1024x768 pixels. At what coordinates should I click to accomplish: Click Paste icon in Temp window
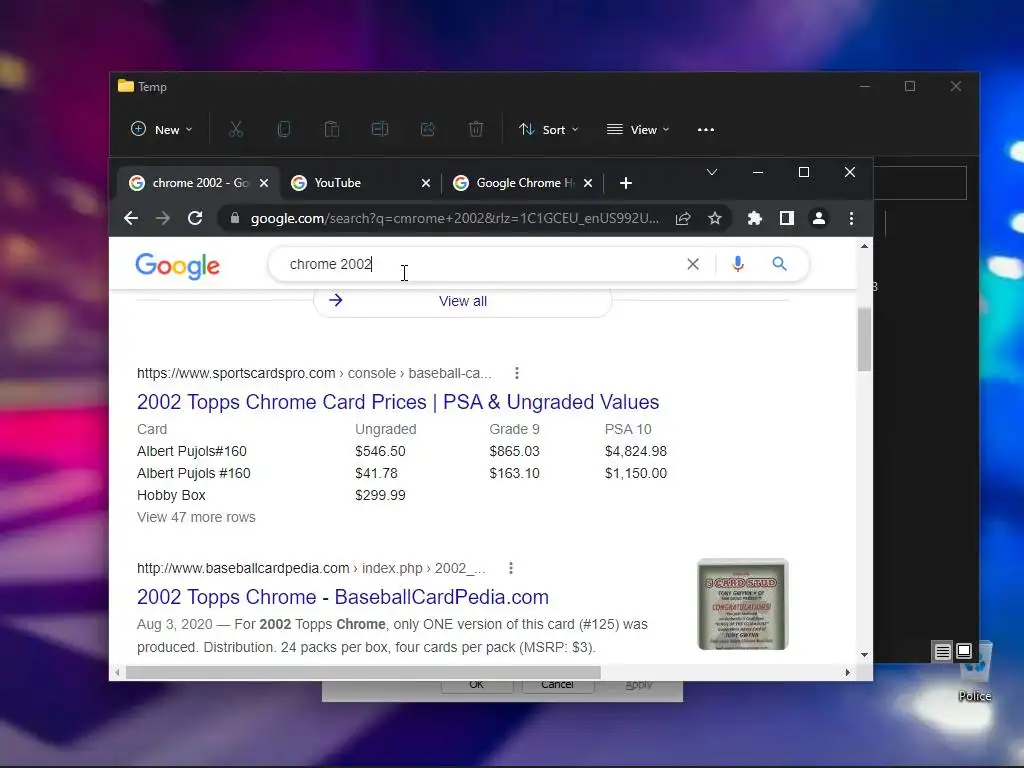point(332,129)
